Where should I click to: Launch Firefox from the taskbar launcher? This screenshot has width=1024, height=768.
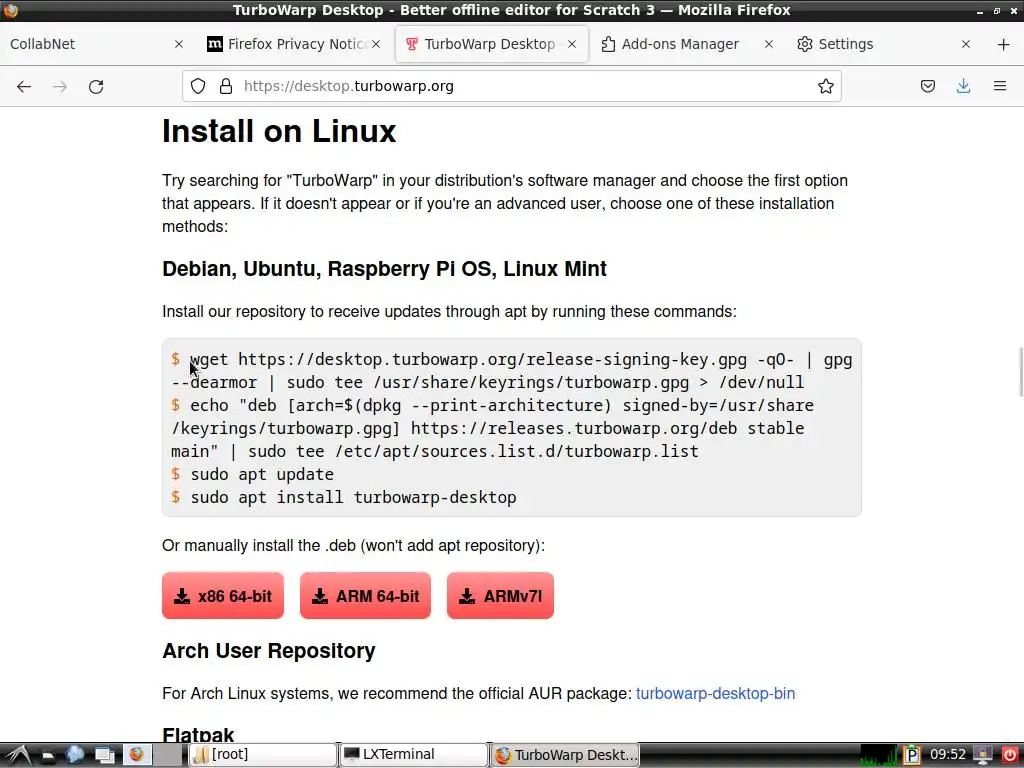[x=136, y=755]
